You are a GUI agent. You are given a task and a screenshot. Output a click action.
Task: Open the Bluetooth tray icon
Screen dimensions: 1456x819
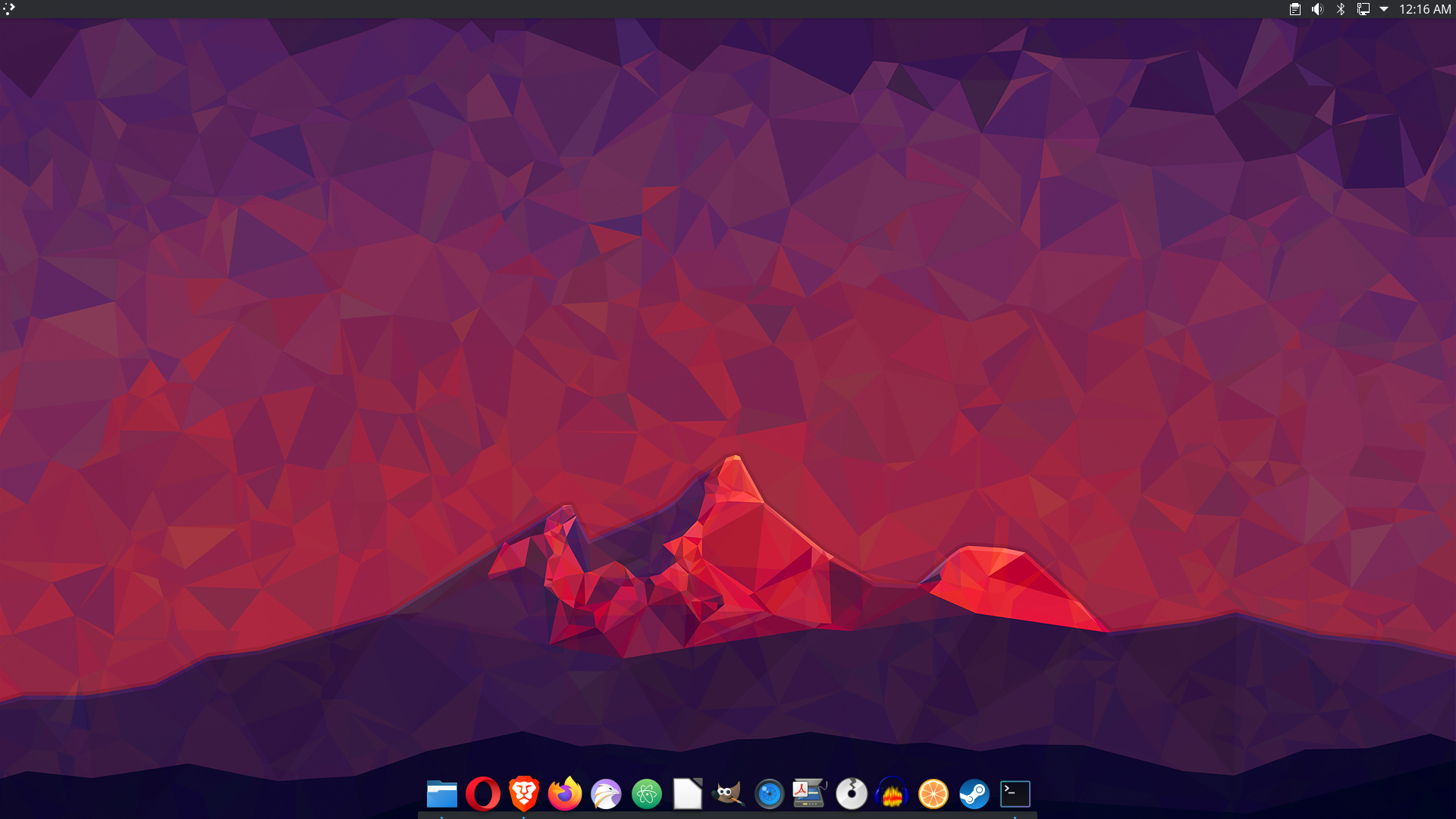coord(1341,9)
